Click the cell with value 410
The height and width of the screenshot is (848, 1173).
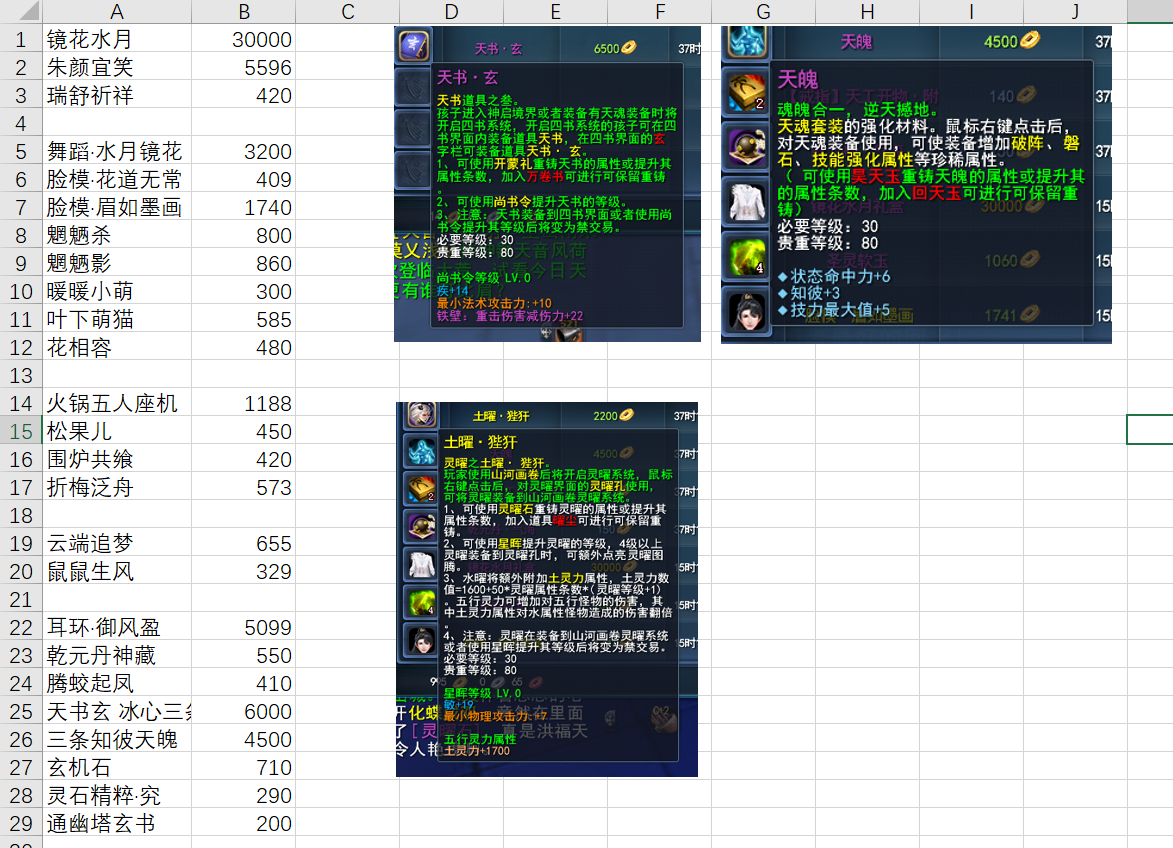244,683
